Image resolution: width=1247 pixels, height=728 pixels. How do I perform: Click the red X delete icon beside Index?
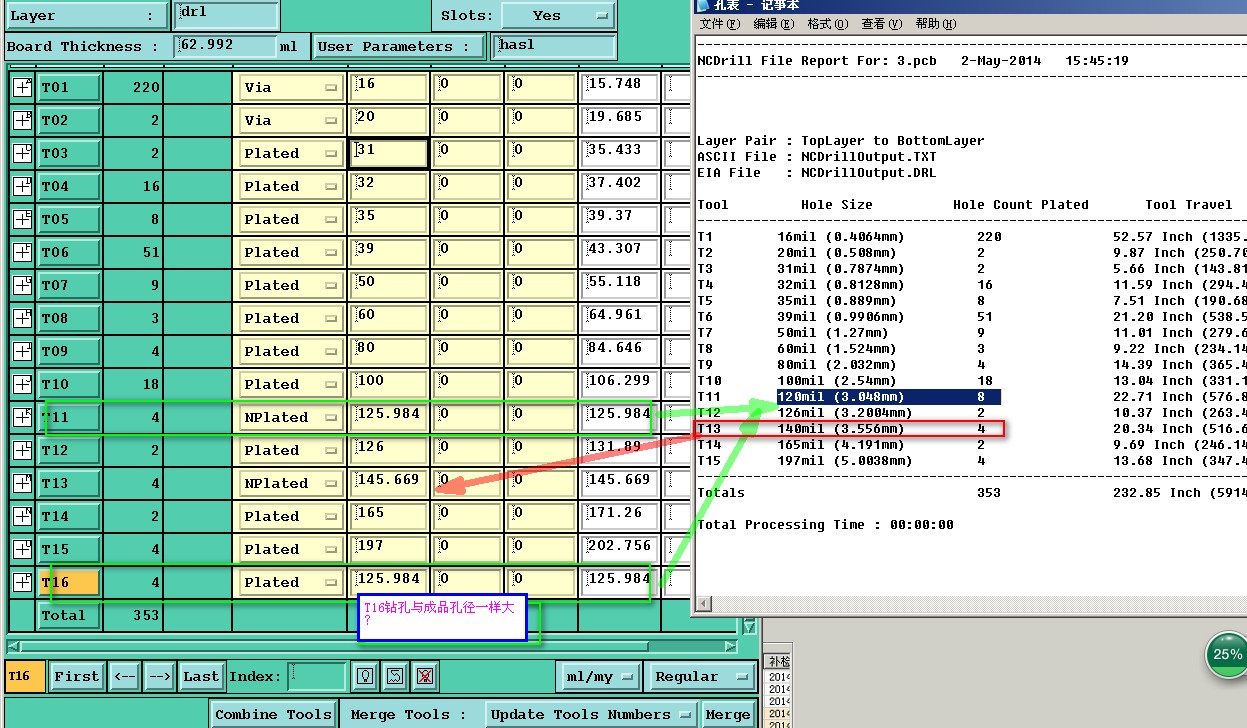coord(426,677)
